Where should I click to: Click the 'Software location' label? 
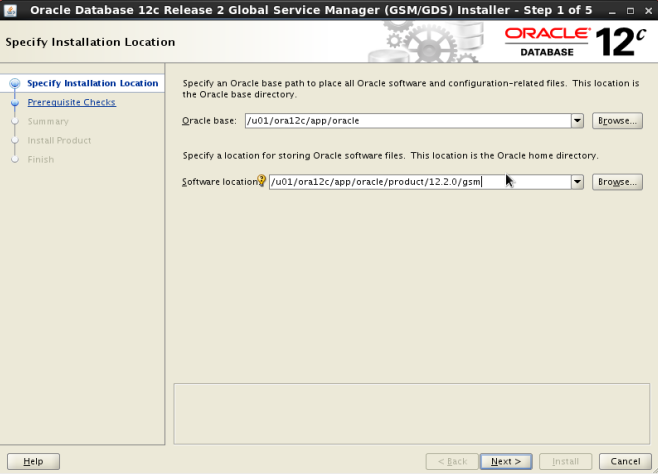(x=219, y=182)
